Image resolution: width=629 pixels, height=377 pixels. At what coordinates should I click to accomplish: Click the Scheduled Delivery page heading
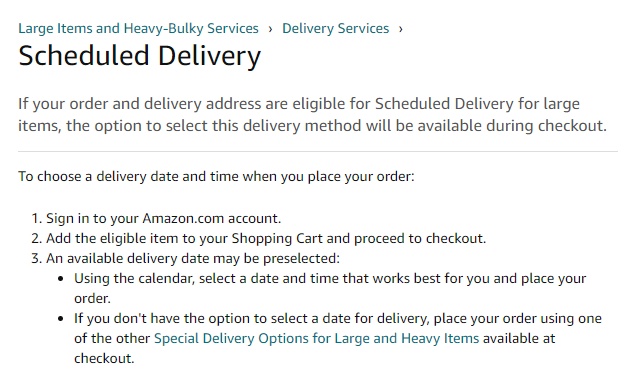coord(140,56)
